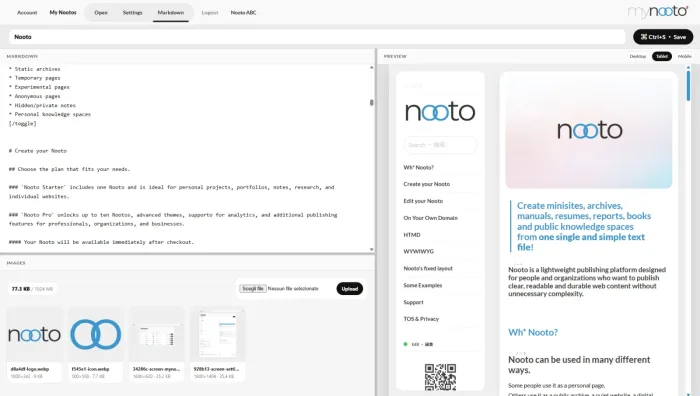Click the QR code in preview sidebar
The height and width of the screenshot is (396, 700).
440,376
